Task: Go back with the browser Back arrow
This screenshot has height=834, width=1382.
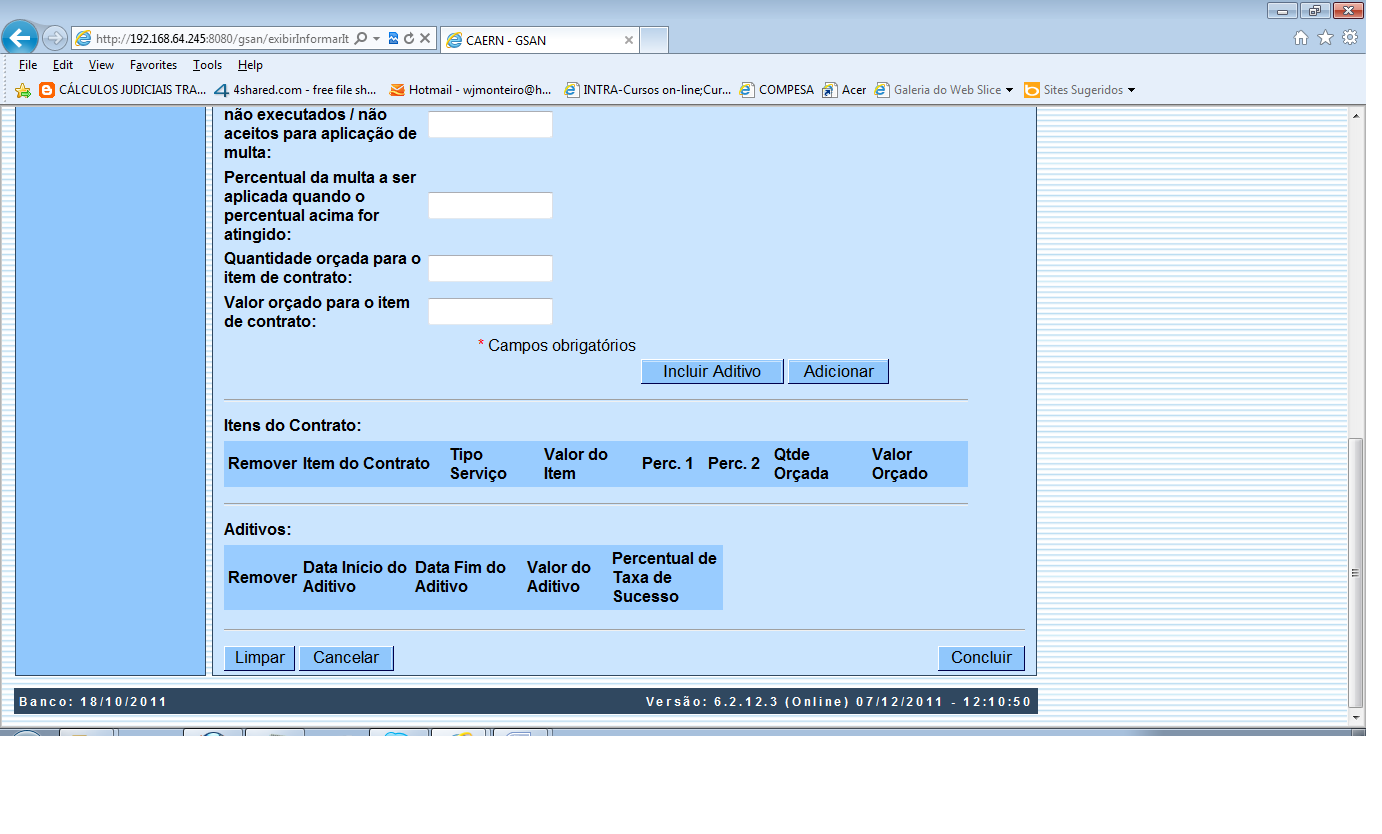Action: pos(20,38)
